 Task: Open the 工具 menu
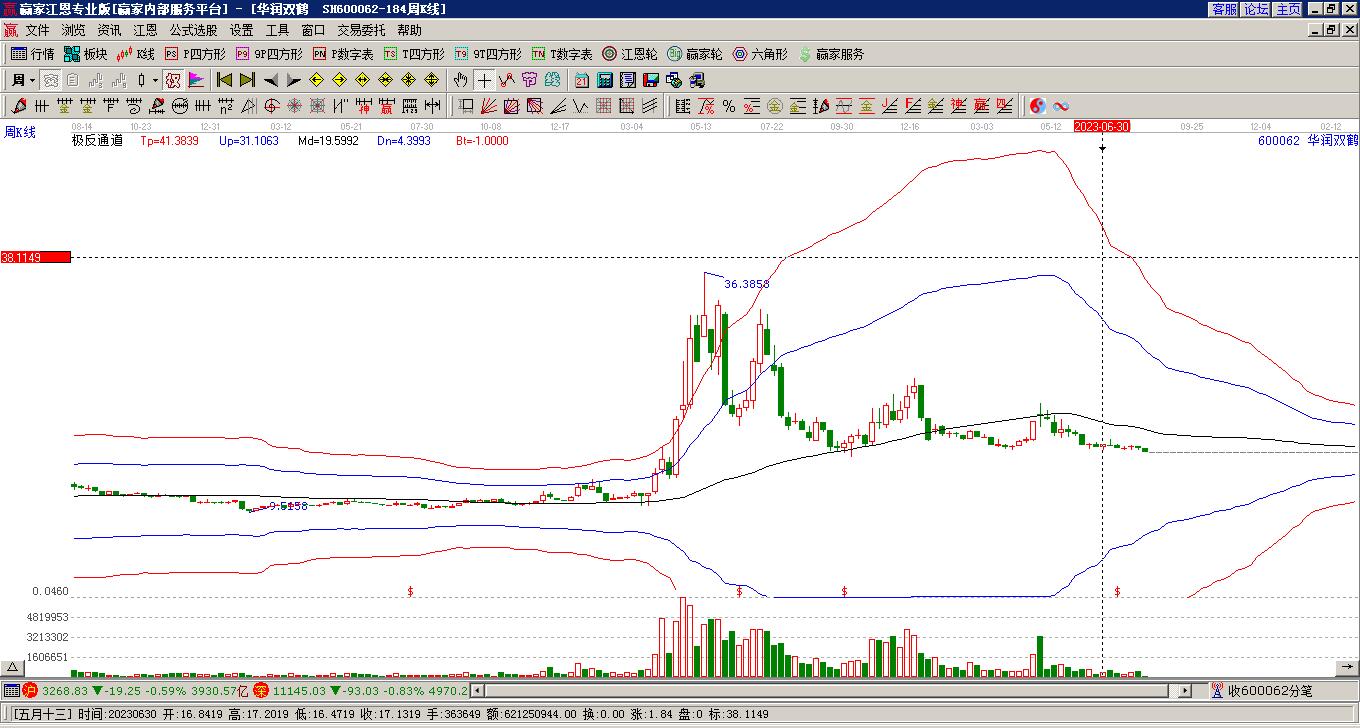tap(277, 30)
